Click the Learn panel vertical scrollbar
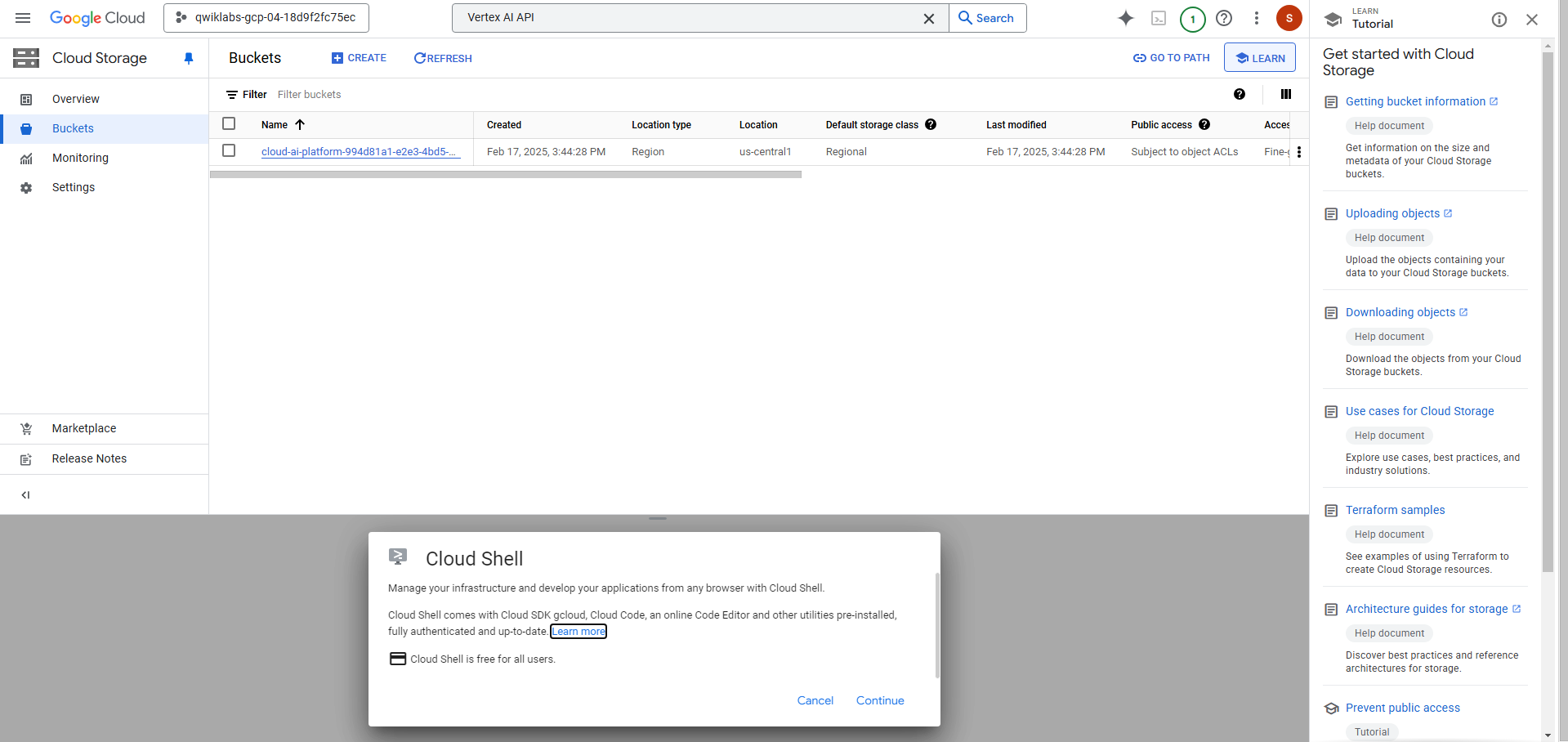Image resolution: width=1568 pixels, height=742 pixels. coord(1548,311)
